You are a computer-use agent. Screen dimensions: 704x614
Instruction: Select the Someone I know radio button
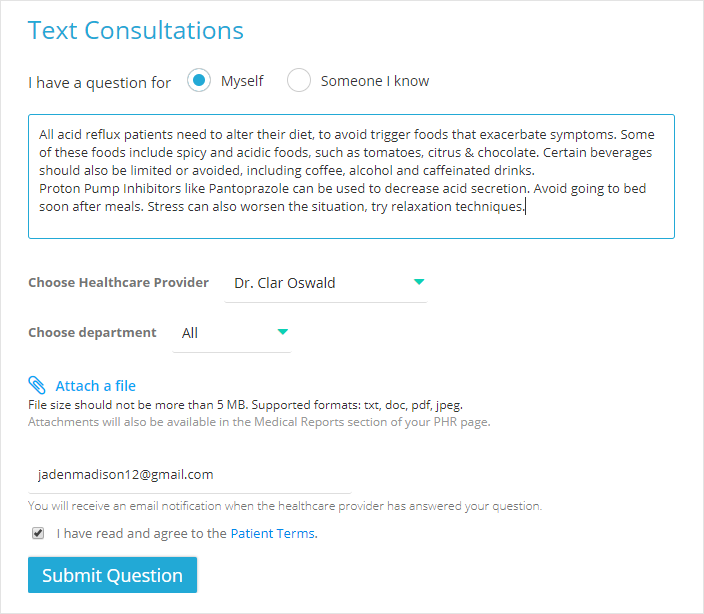[299, 80]
